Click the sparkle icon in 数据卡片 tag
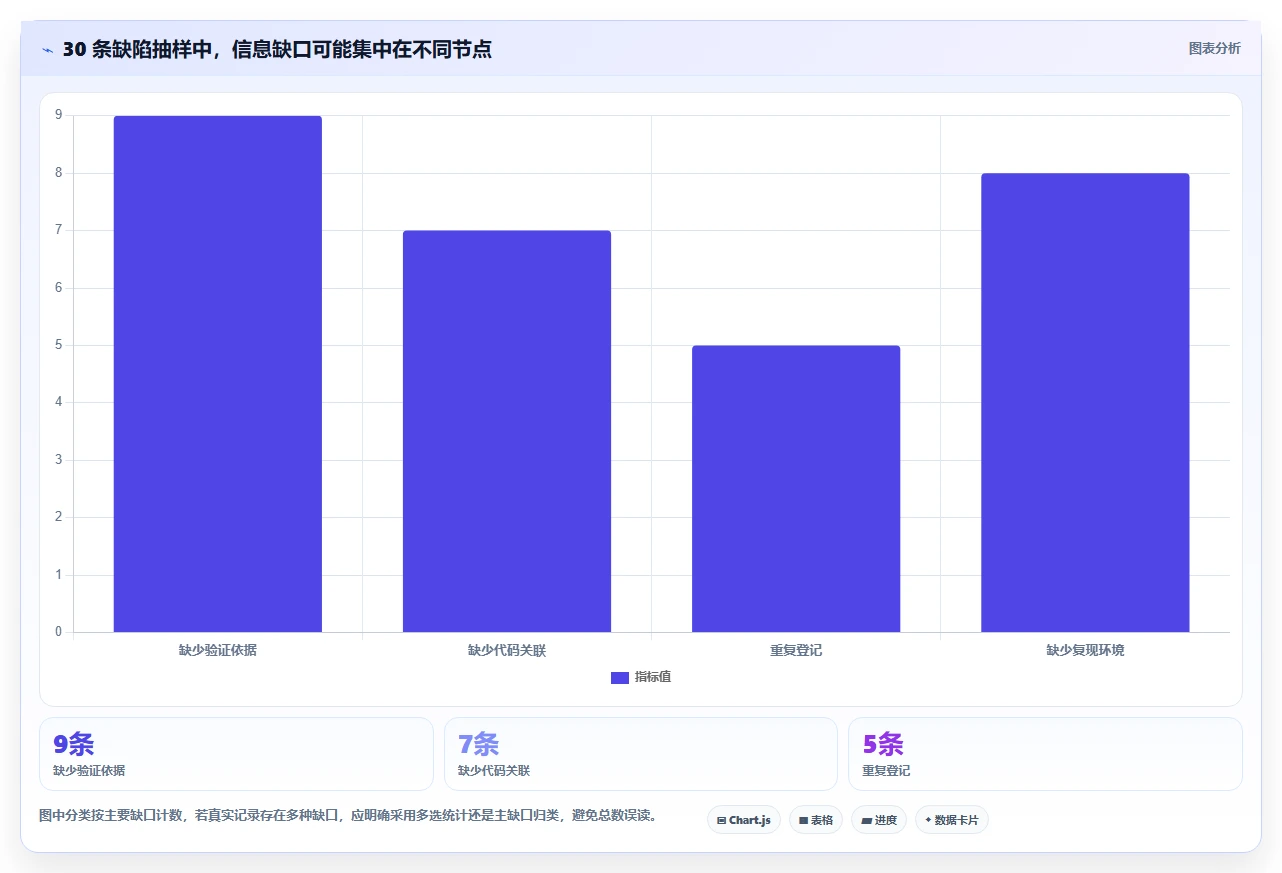This screenshot has height=873, width=1282. [928, 820]
